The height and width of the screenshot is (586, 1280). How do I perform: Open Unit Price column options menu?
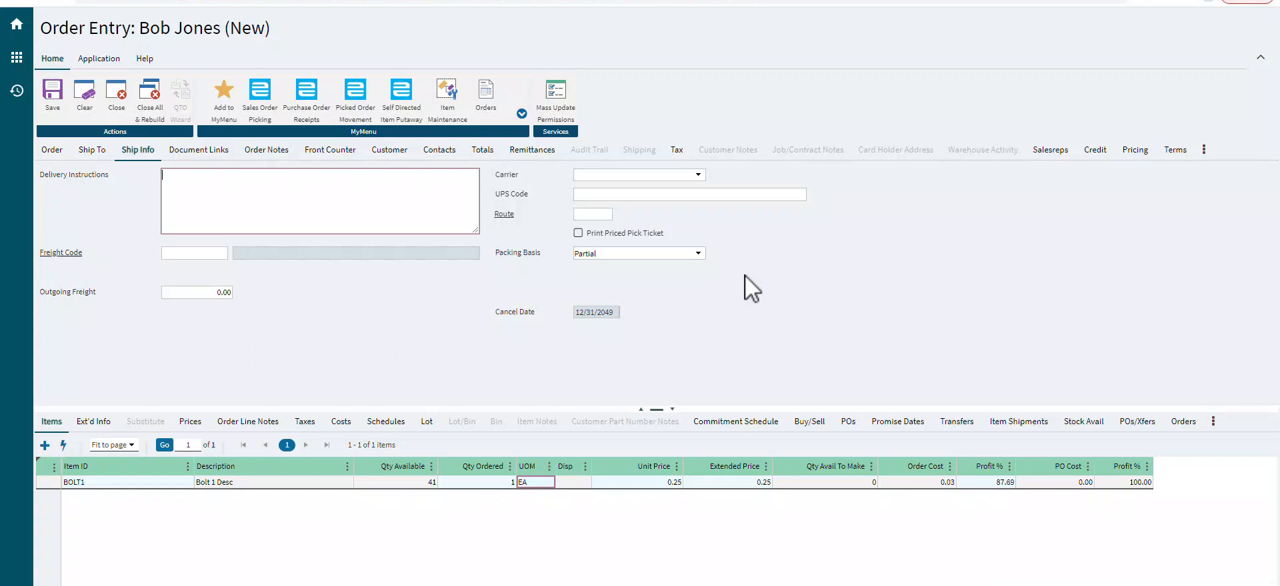tap(677, 466)
